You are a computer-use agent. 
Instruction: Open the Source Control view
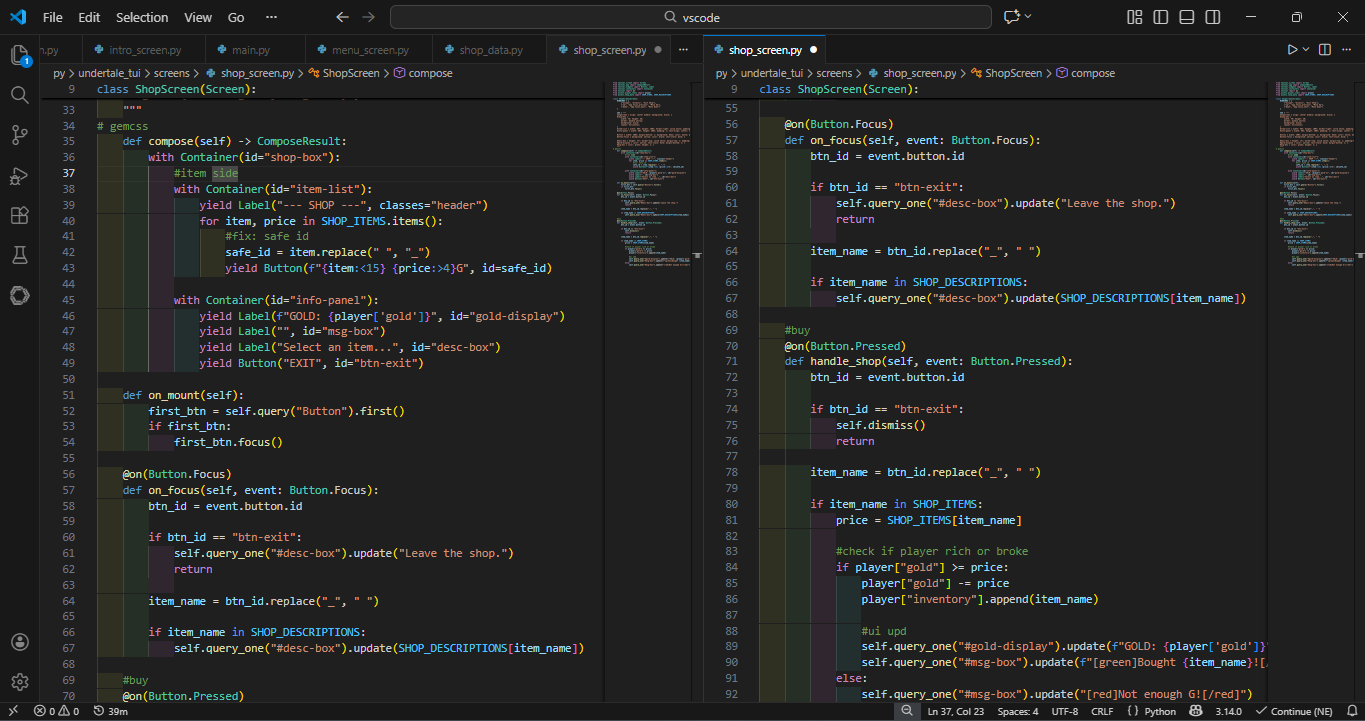(20, 135)
